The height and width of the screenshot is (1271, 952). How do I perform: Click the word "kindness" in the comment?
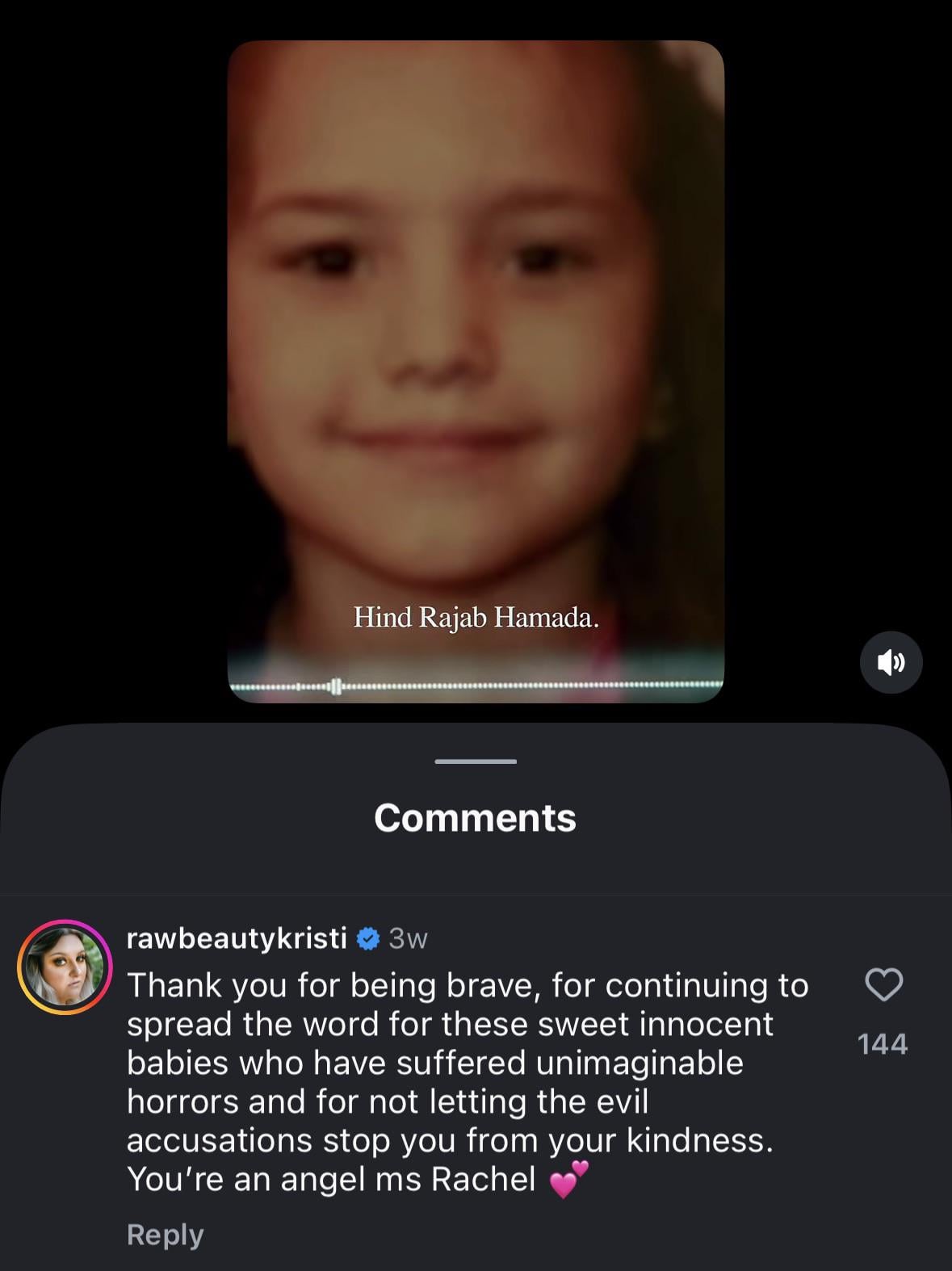coord(698,1141)
